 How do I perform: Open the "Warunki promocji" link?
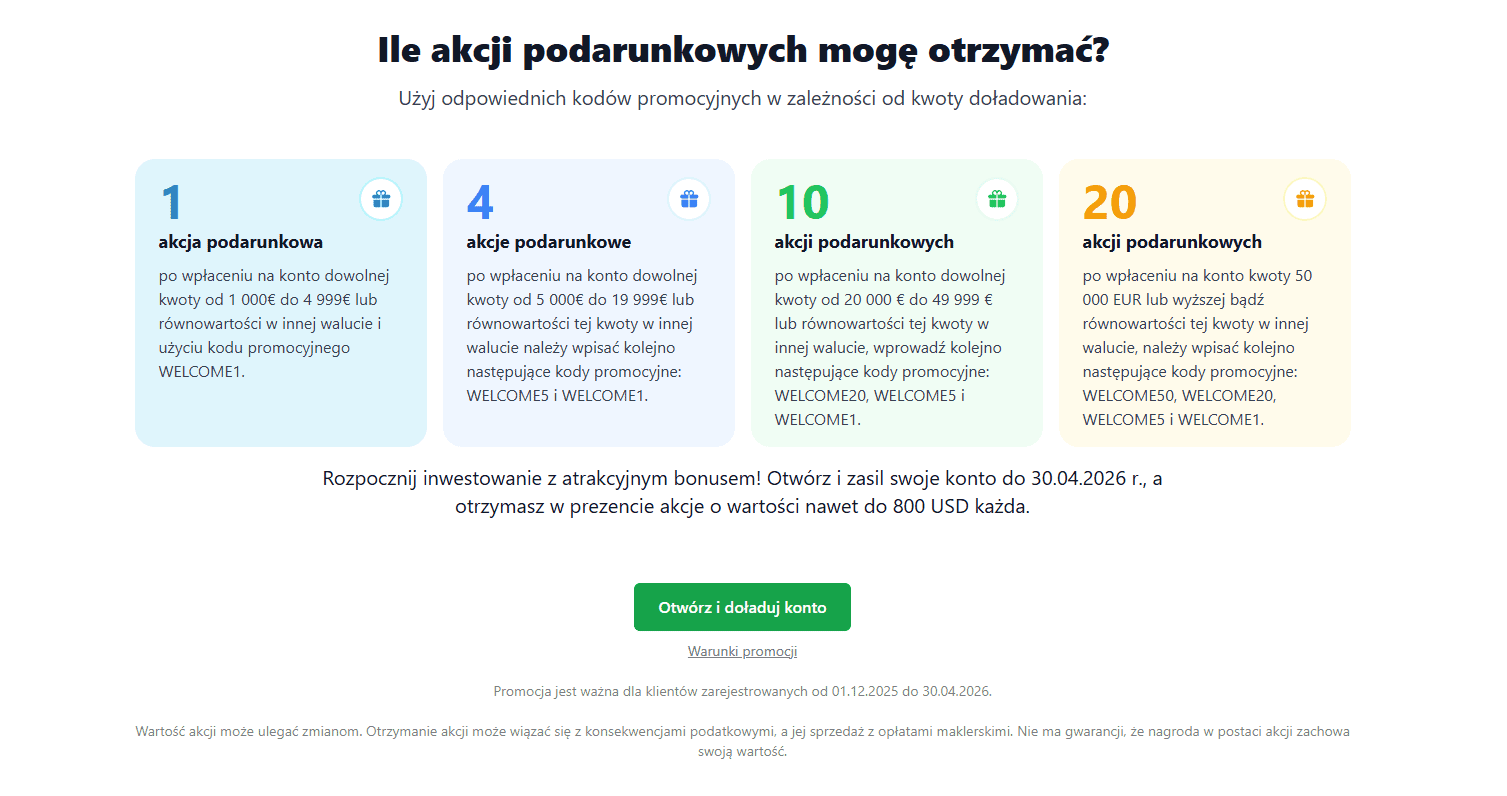click(742, 651)
